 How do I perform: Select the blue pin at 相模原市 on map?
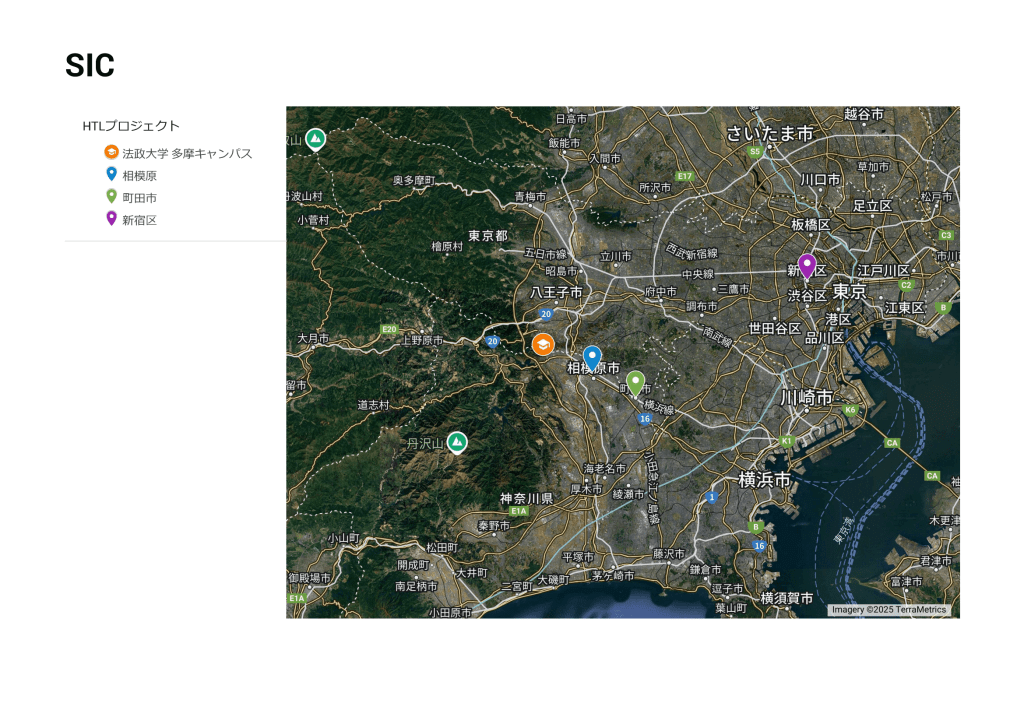click(592, 357)
